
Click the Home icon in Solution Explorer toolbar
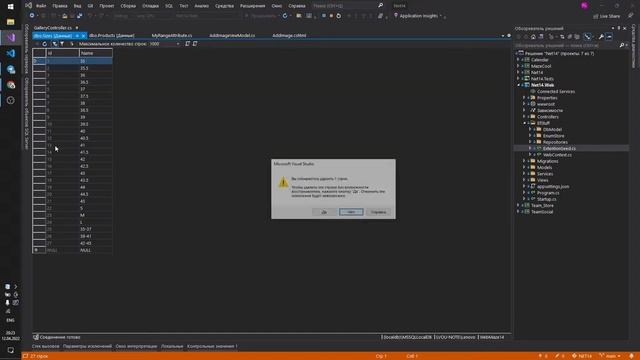coord(533,37)
